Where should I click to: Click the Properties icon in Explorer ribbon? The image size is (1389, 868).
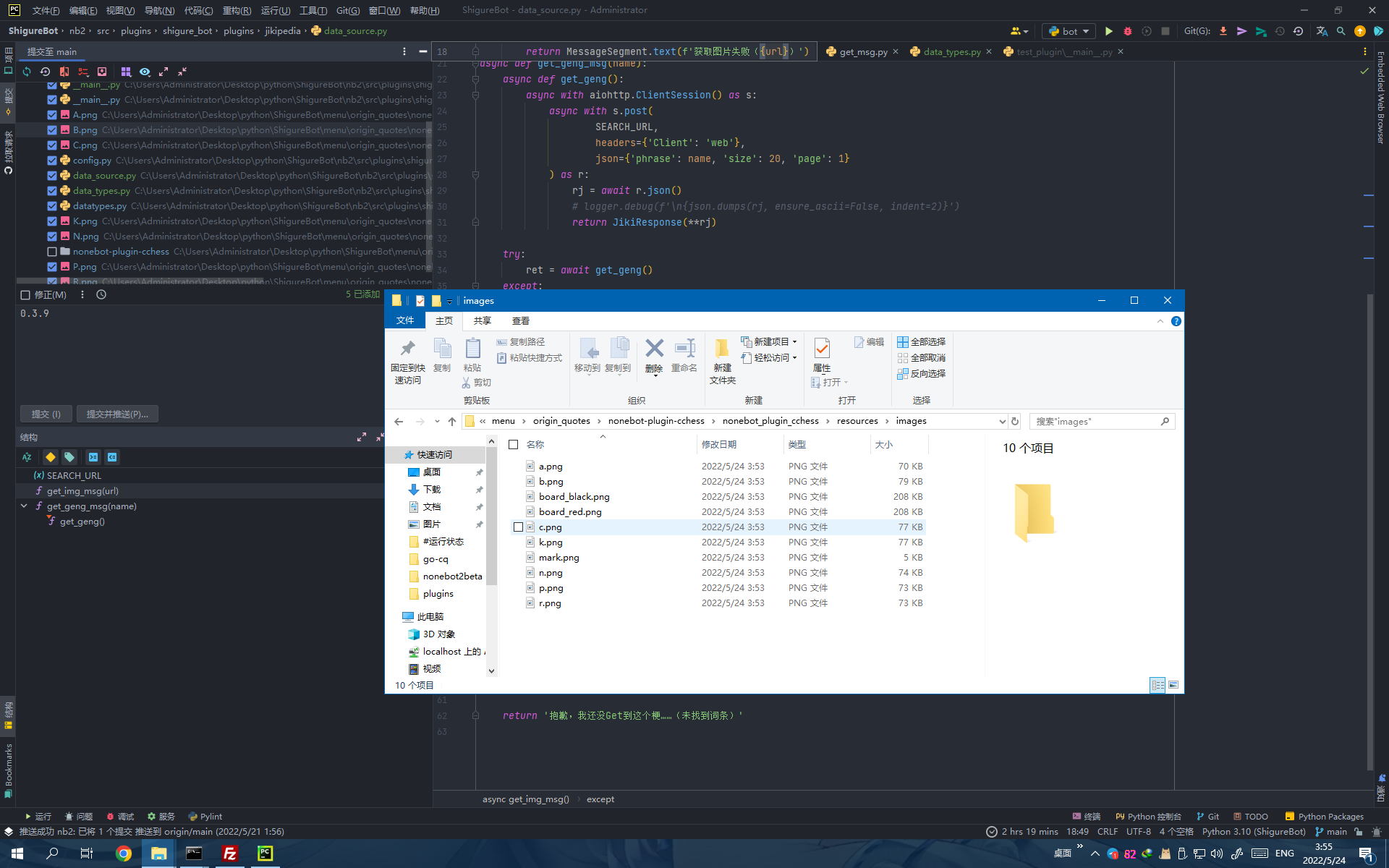tap(822, 349)
